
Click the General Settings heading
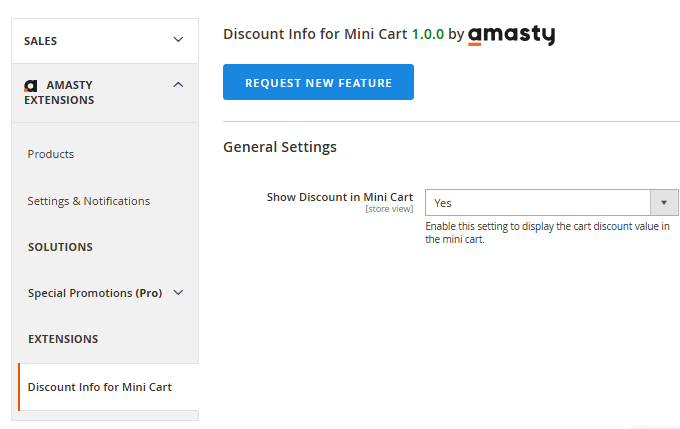pos(280,147)
